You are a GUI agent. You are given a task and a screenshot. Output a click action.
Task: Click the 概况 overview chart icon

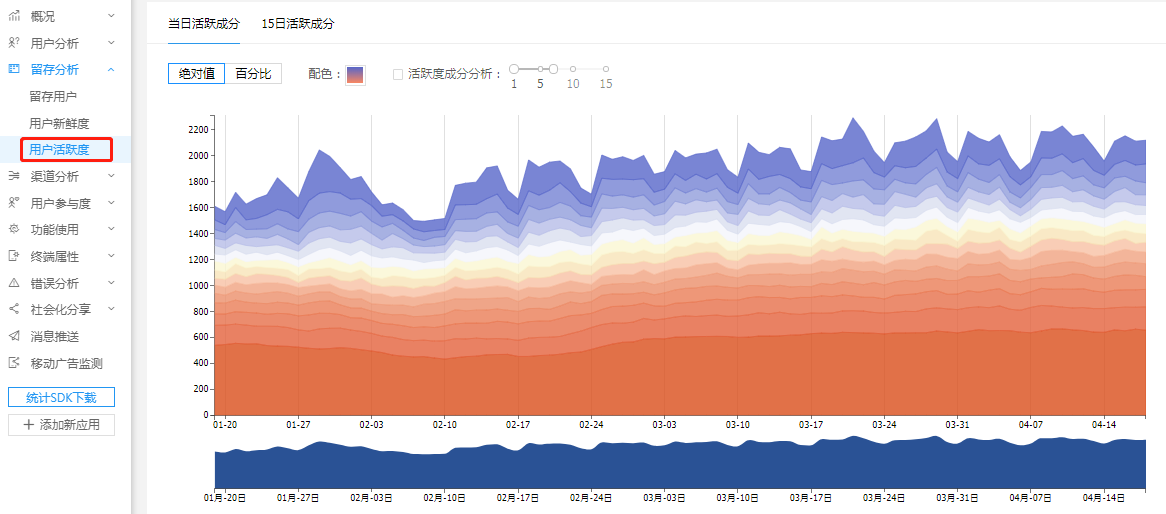point(14,16)
